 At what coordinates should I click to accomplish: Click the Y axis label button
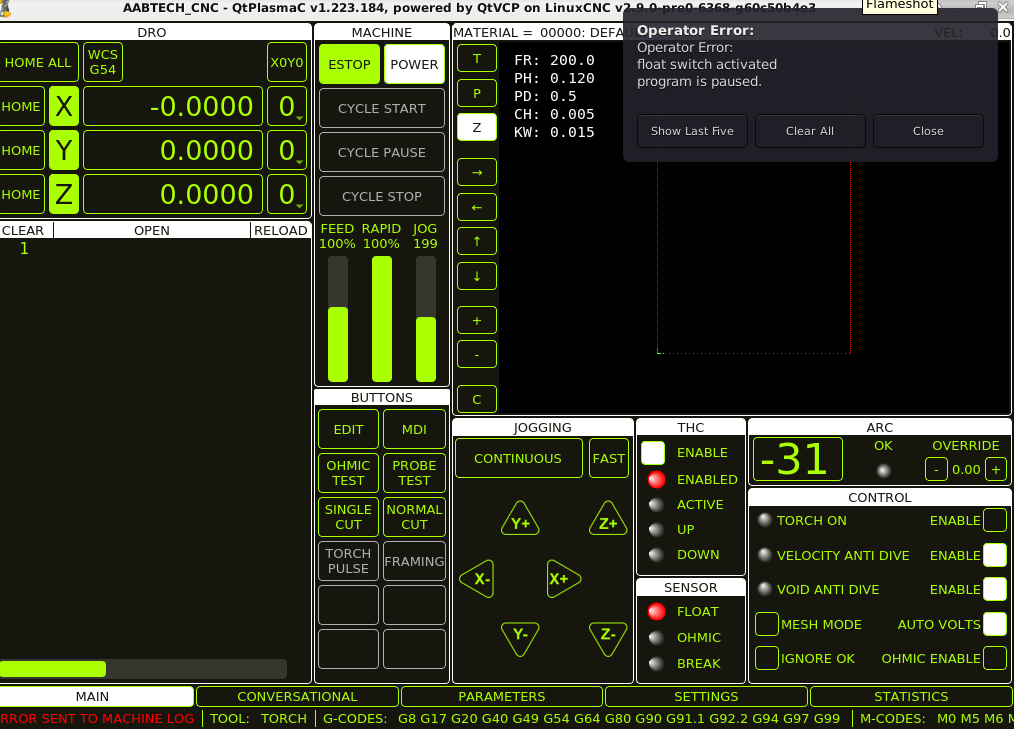(64, 150)
